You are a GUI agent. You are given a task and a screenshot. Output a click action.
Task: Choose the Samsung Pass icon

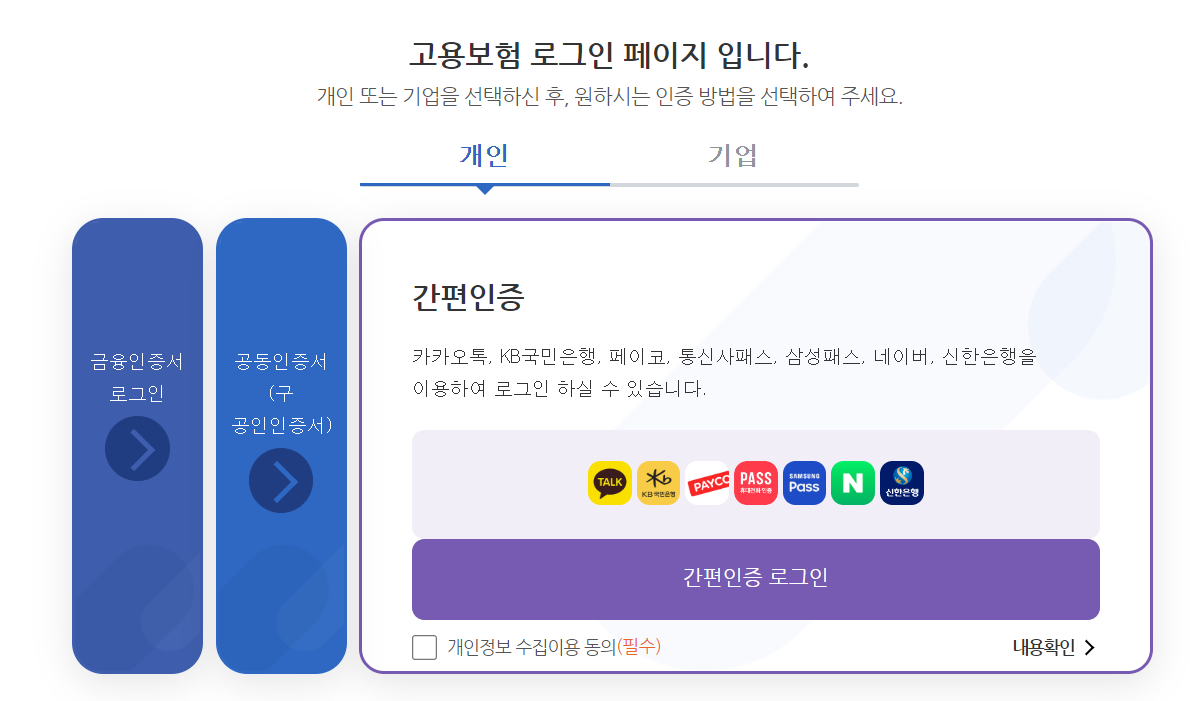(804, 482)
